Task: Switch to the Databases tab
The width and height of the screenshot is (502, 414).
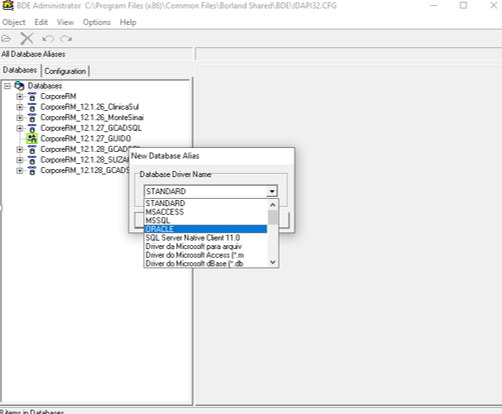Action: coord(20,70)
